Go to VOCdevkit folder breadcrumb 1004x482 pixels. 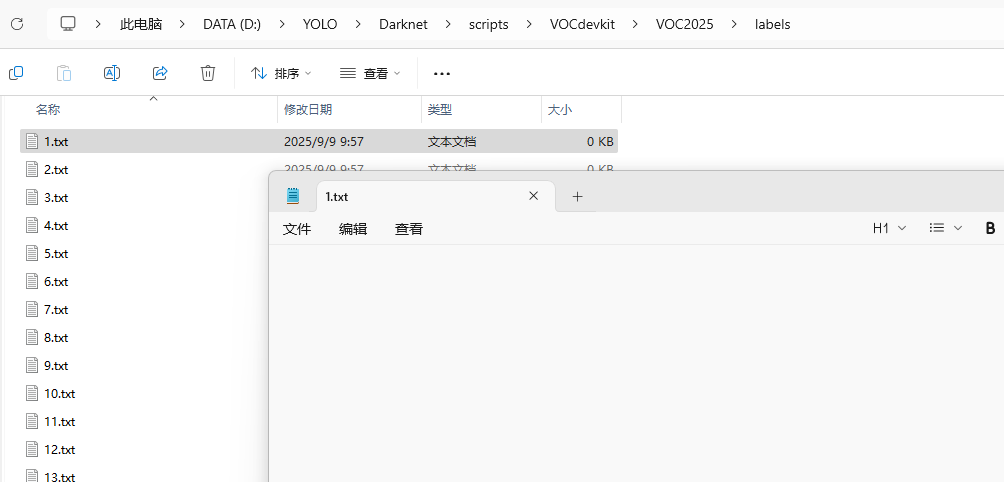tap(582, 24)
